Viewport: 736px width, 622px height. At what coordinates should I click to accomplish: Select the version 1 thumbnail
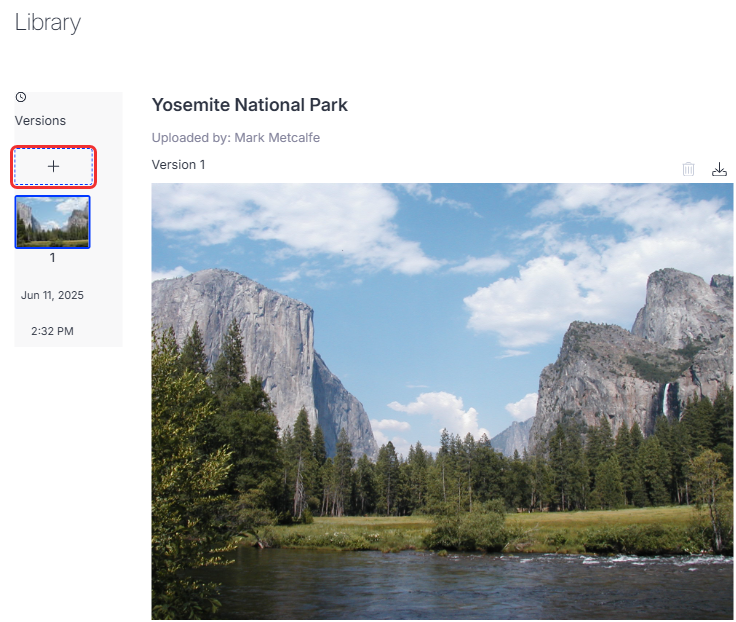(53, 222)
